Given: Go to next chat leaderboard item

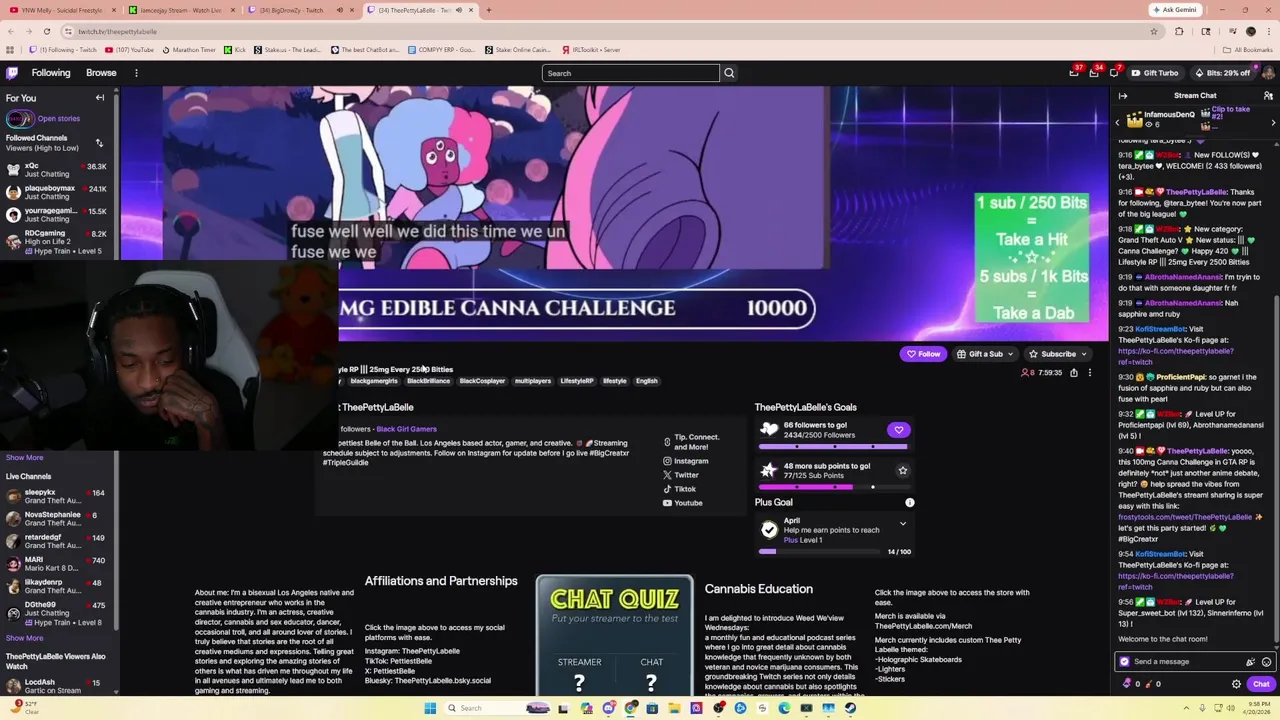Looking at the screenshot, I should (x=1273, y=123).
